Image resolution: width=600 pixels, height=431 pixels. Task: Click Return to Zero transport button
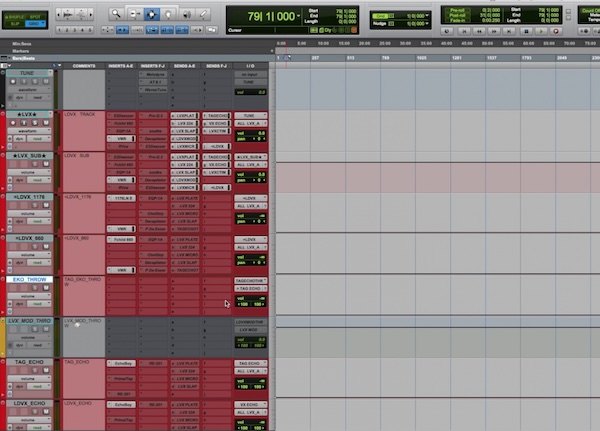point(464,31)
